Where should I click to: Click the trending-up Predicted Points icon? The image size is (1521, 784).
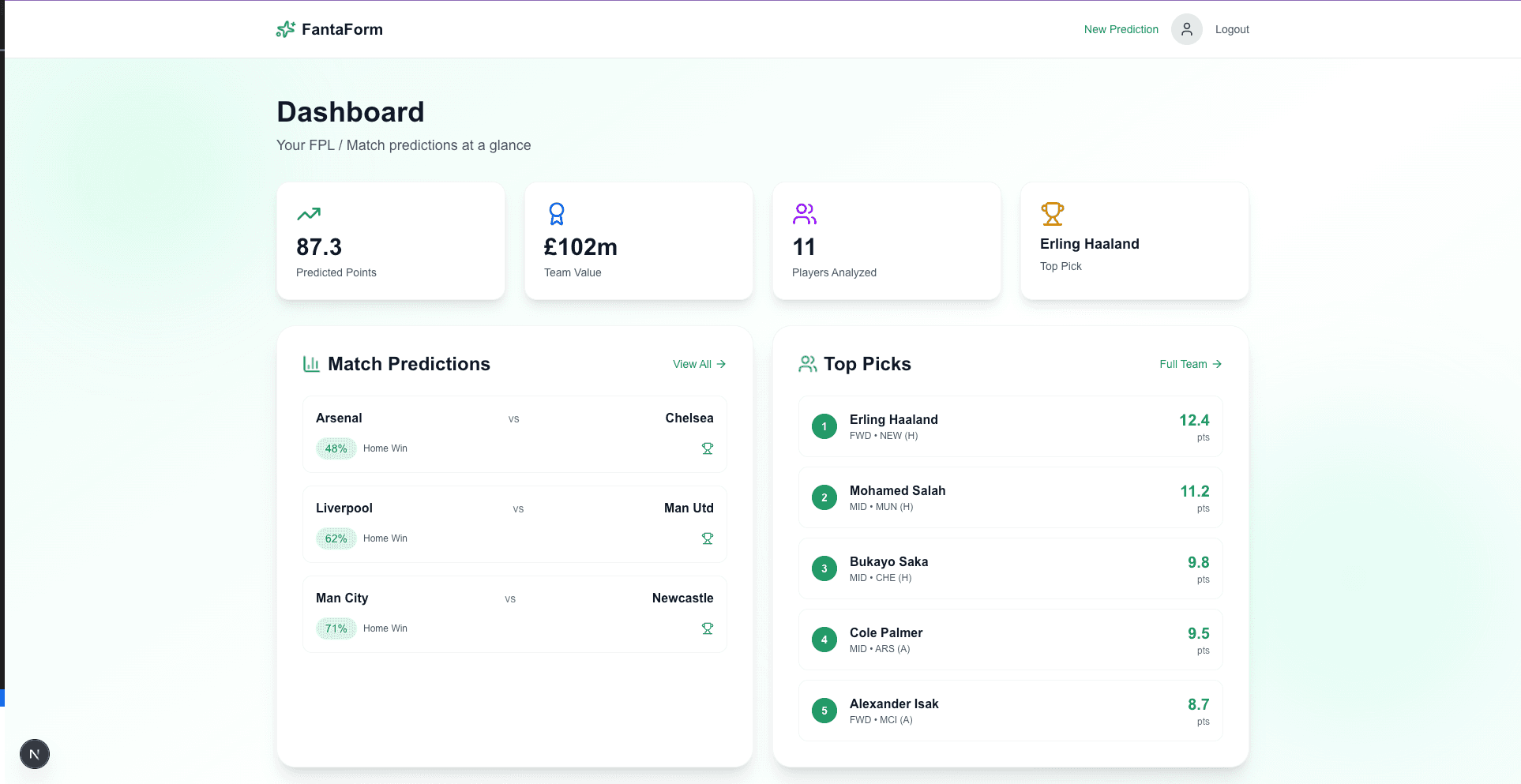(x=309, y=214)
